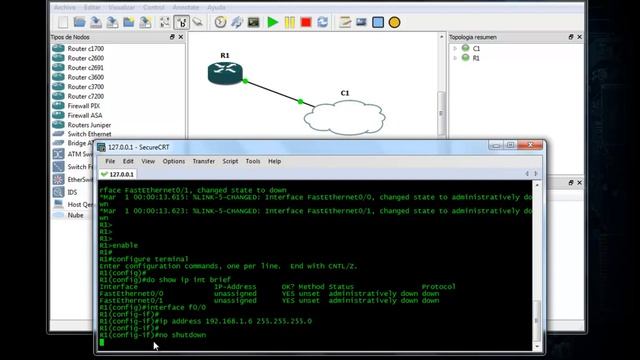This screenshot has width=640, height=360.
Task: Click SecureCRT terminal scrollbar down arrow
Action: point(537,347)
